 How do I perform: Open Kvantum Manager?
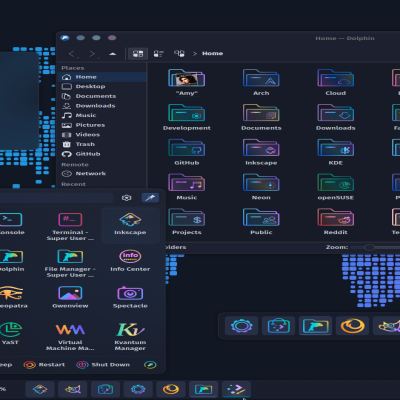click(x=130, y=336)
